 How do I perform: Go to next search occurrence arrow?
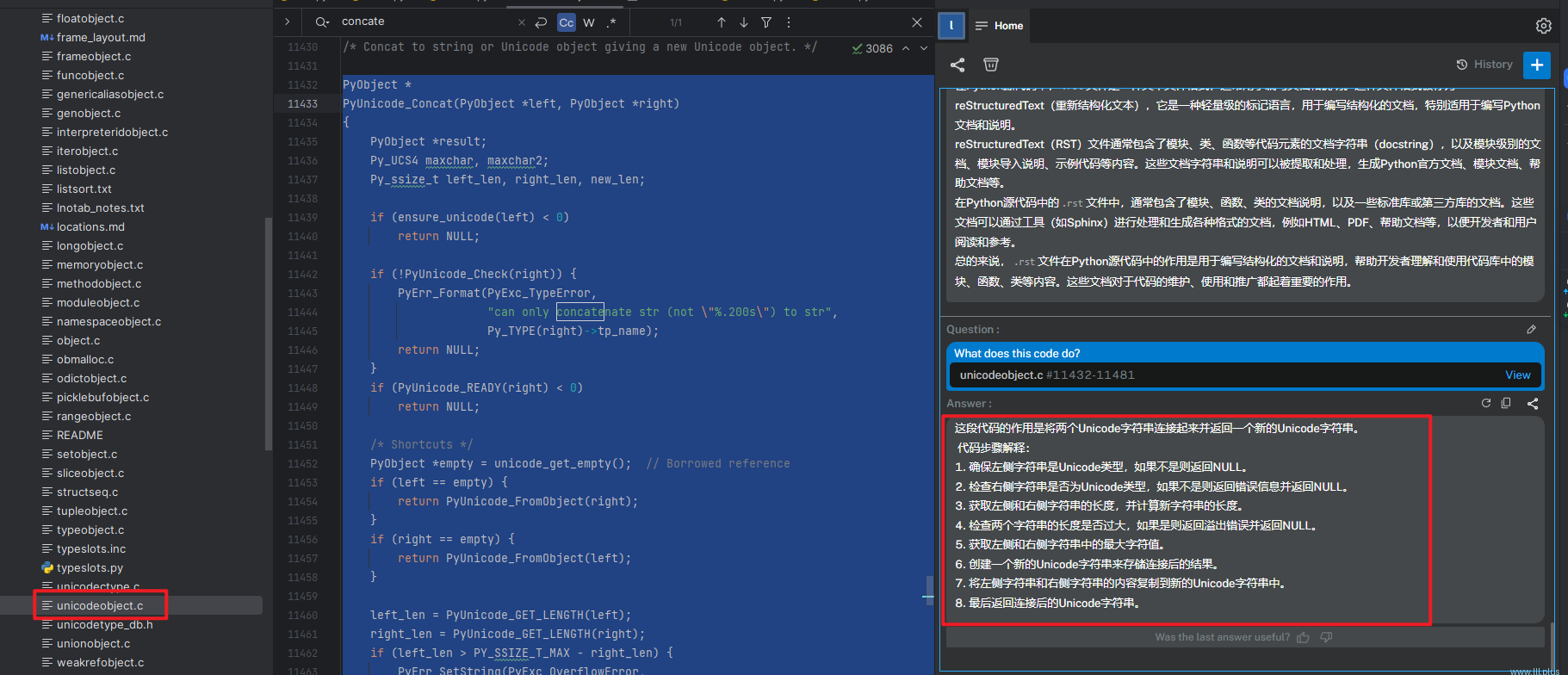[744, 22]
